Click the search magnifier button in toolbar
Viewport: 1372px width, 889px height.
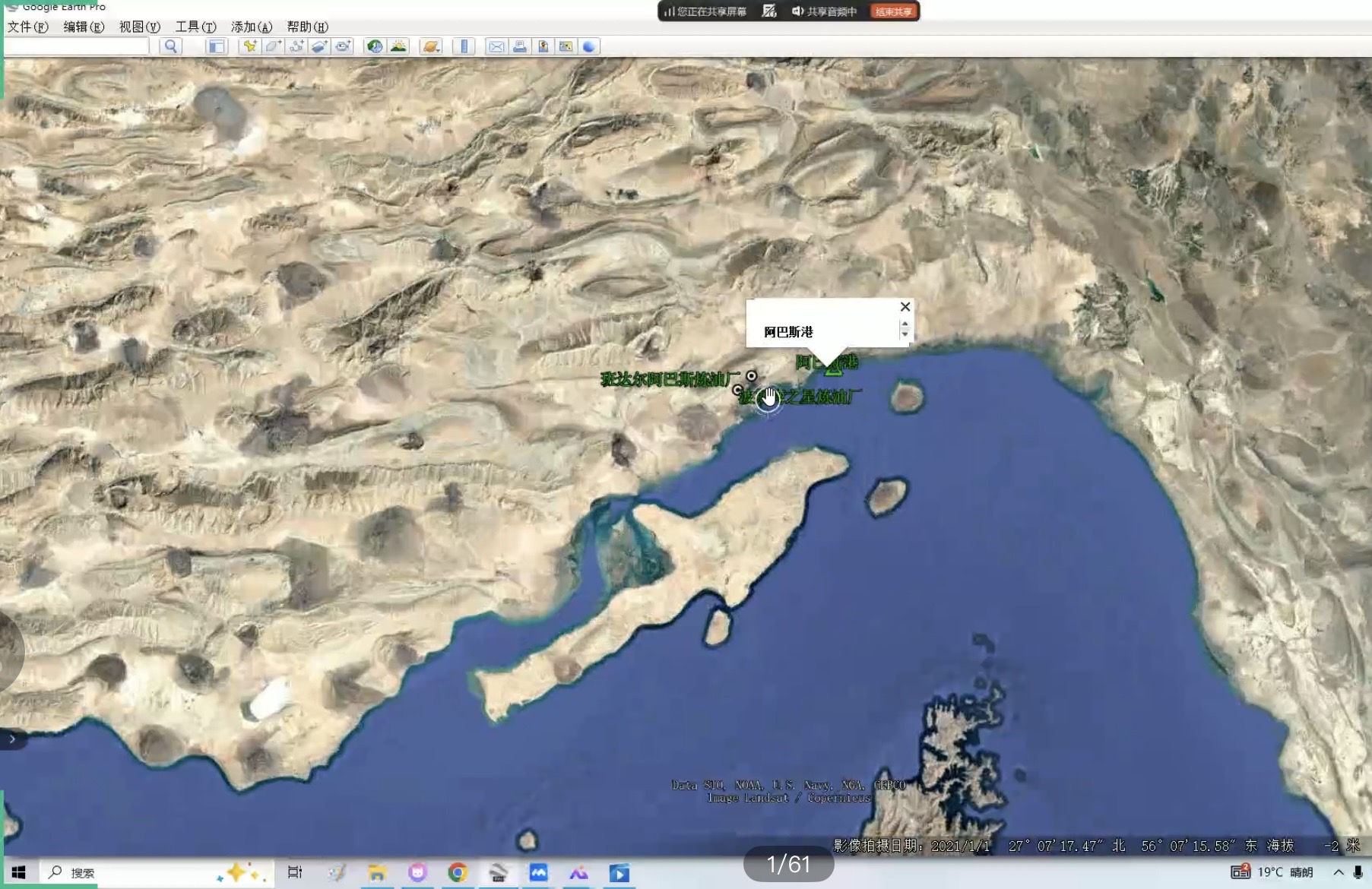171,46
